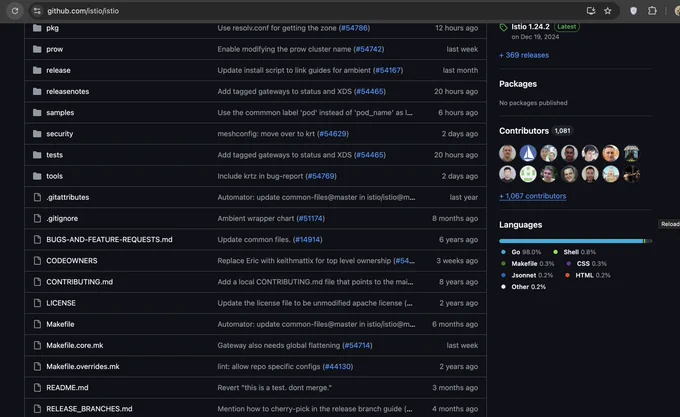Image resolution: width=680 pixels, height=417 pixels.
Task: Click the folder icon beside security
Action: click(x=37, y=134)
